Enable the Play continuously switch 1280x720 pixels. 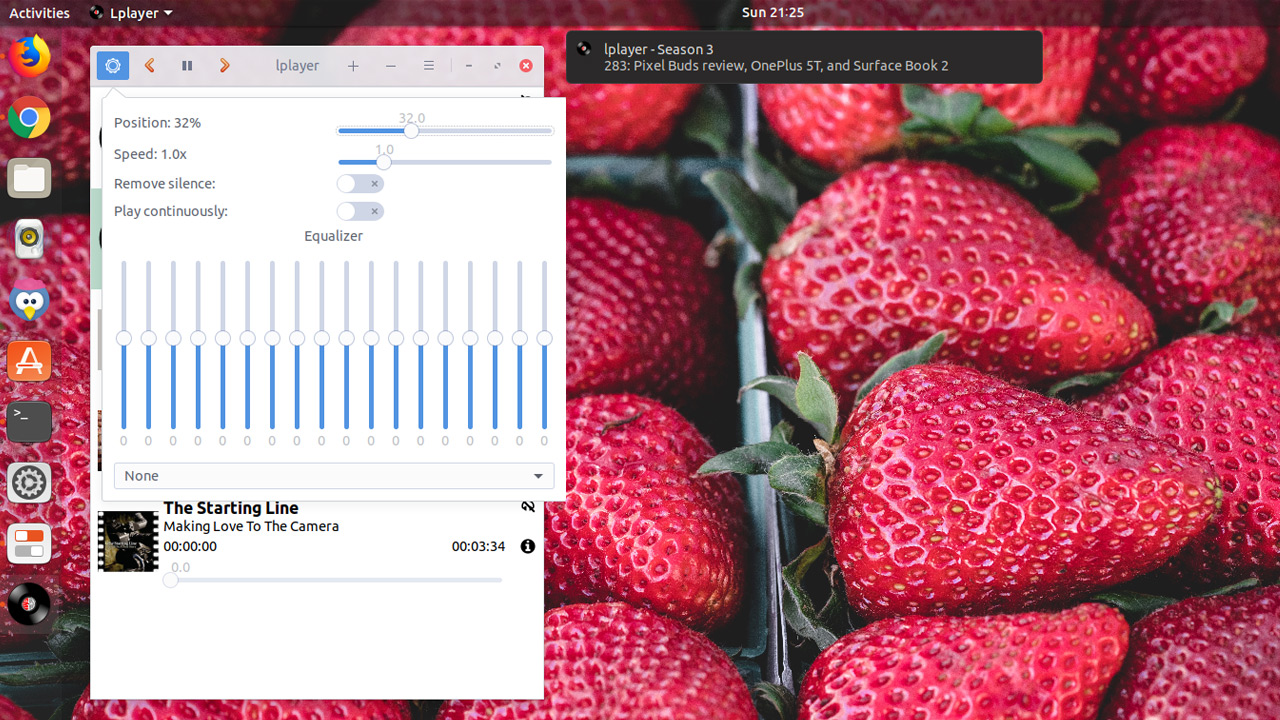[360, 211]
